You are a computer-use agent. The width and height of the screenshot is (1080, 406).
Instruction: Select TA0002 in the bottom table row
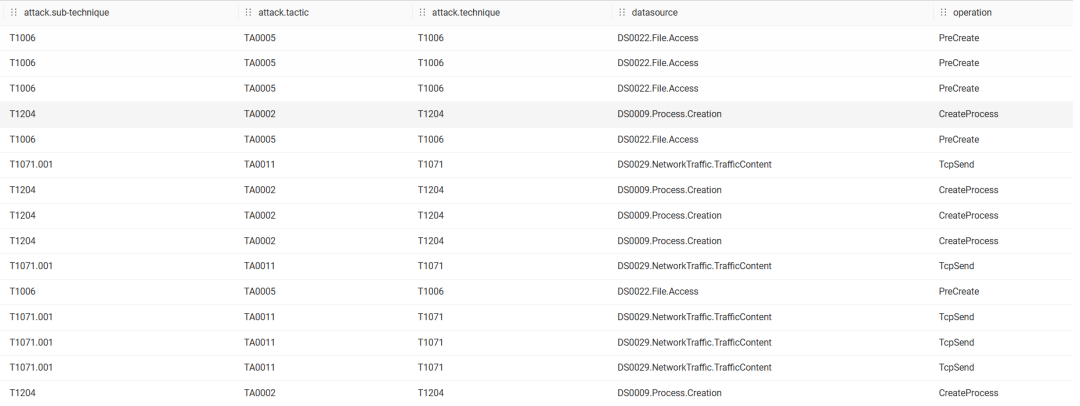tap(260, 393)
